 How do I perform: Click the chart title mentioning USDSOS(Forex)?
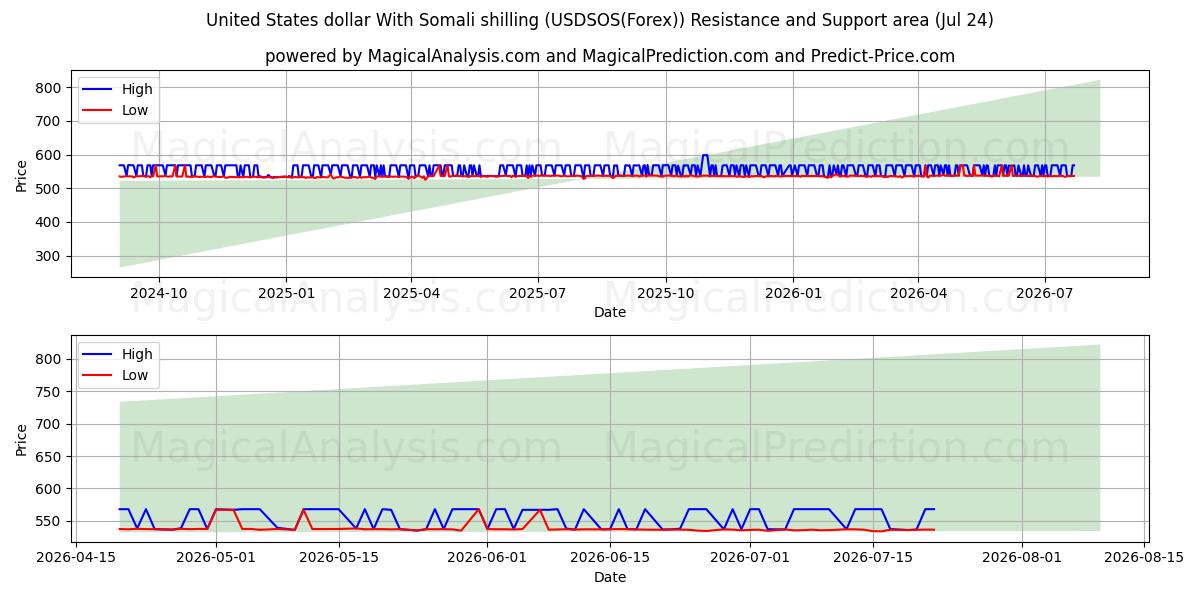coord(600,20)
